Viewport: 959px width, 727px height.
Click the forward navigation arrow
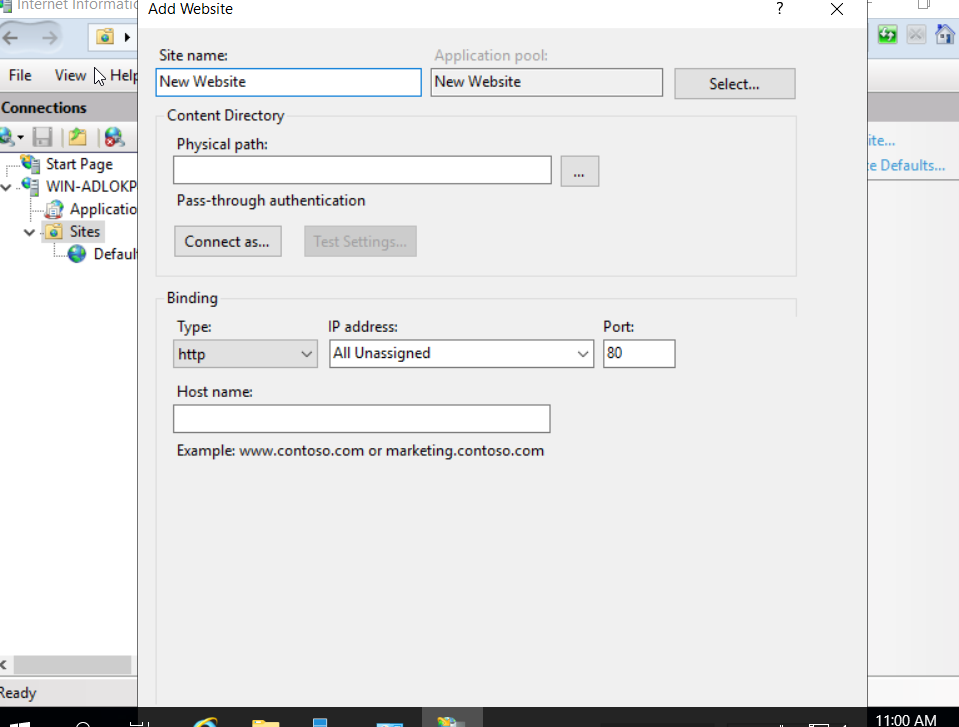48,37
